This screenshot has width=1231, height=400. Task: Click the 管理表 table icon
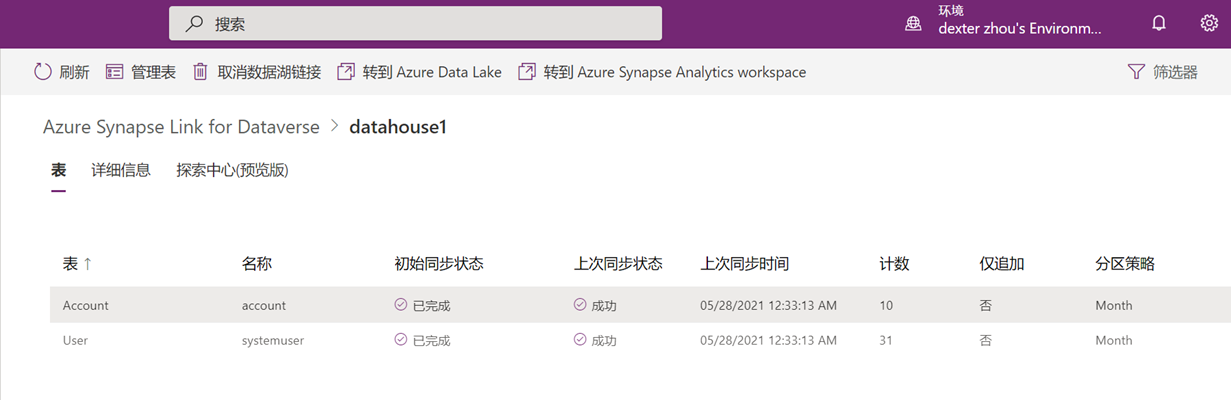click(114, 72)
